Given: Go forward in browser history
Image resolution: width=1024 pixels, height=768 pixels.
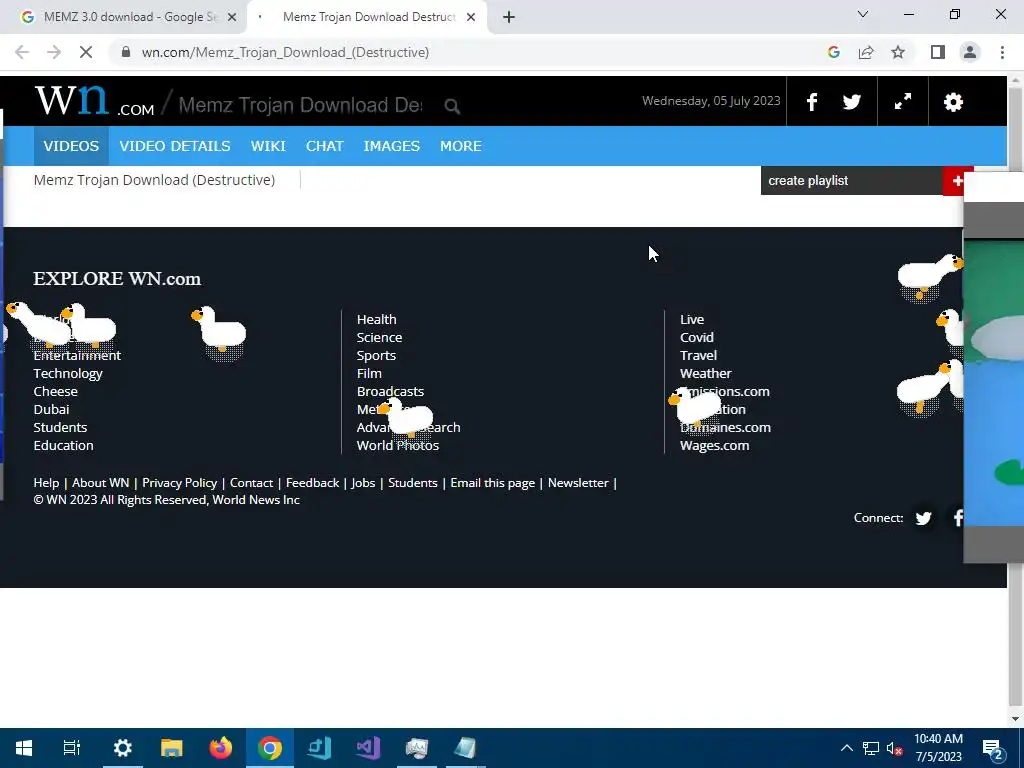Looking at the screenshot, I should pos(54,52).
